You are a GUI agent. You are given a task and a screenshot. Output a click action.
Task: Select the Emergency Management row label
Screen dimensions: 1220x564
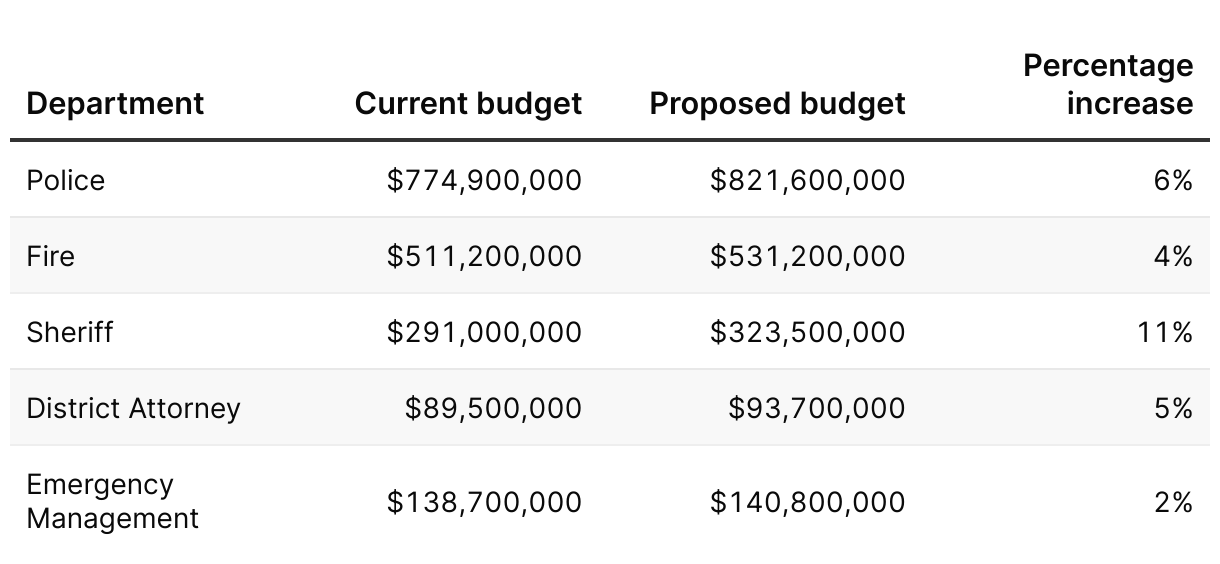pyautogui.click(x=112, y=502)
